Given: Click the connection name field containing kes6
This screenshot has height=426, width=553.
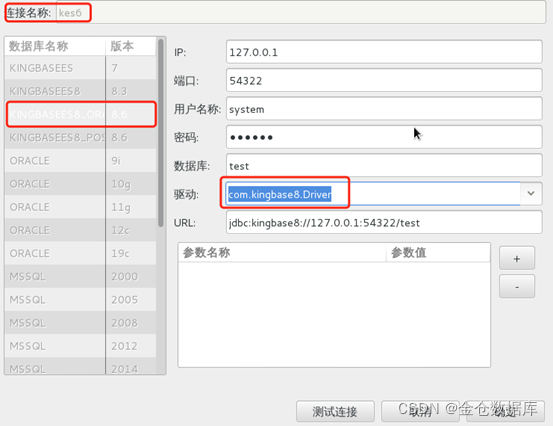Looking at the screenshot, I should [x=301, y=12].
